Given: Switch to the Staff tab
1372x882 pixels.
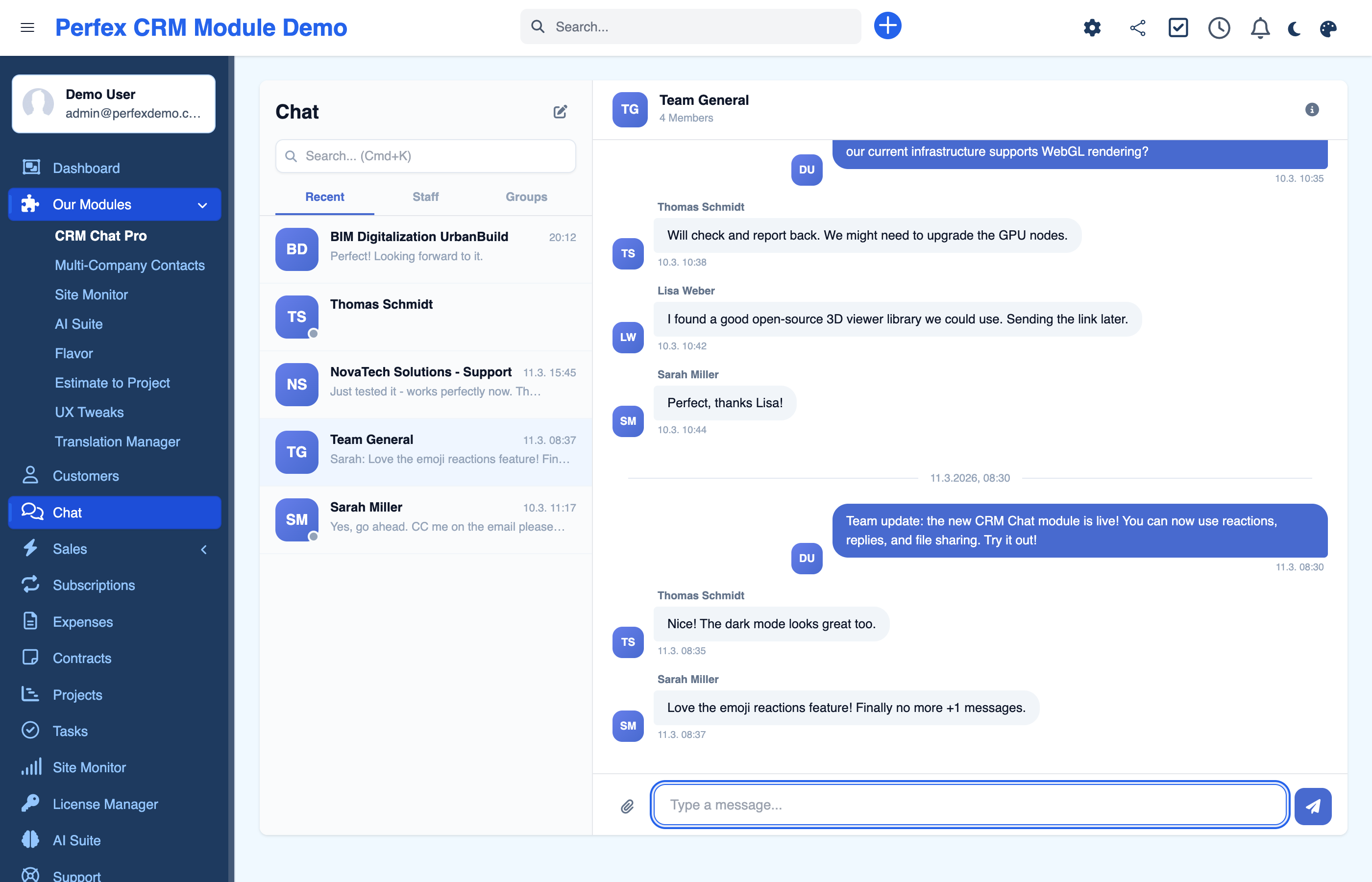Looking at the screenshot, I should [425, 196].
